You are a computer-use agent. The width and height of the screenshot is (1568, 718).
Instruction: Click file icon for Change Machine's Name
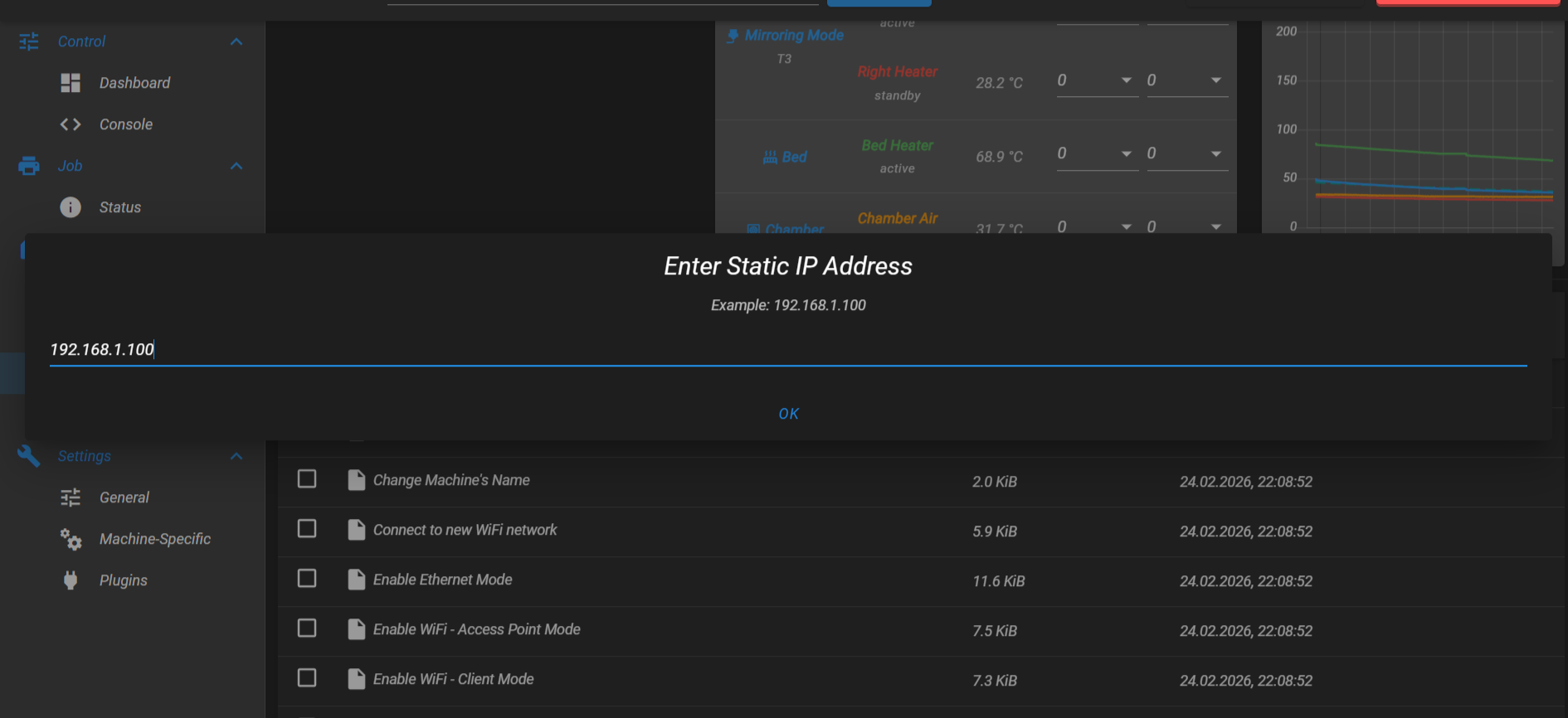[357, 480]
